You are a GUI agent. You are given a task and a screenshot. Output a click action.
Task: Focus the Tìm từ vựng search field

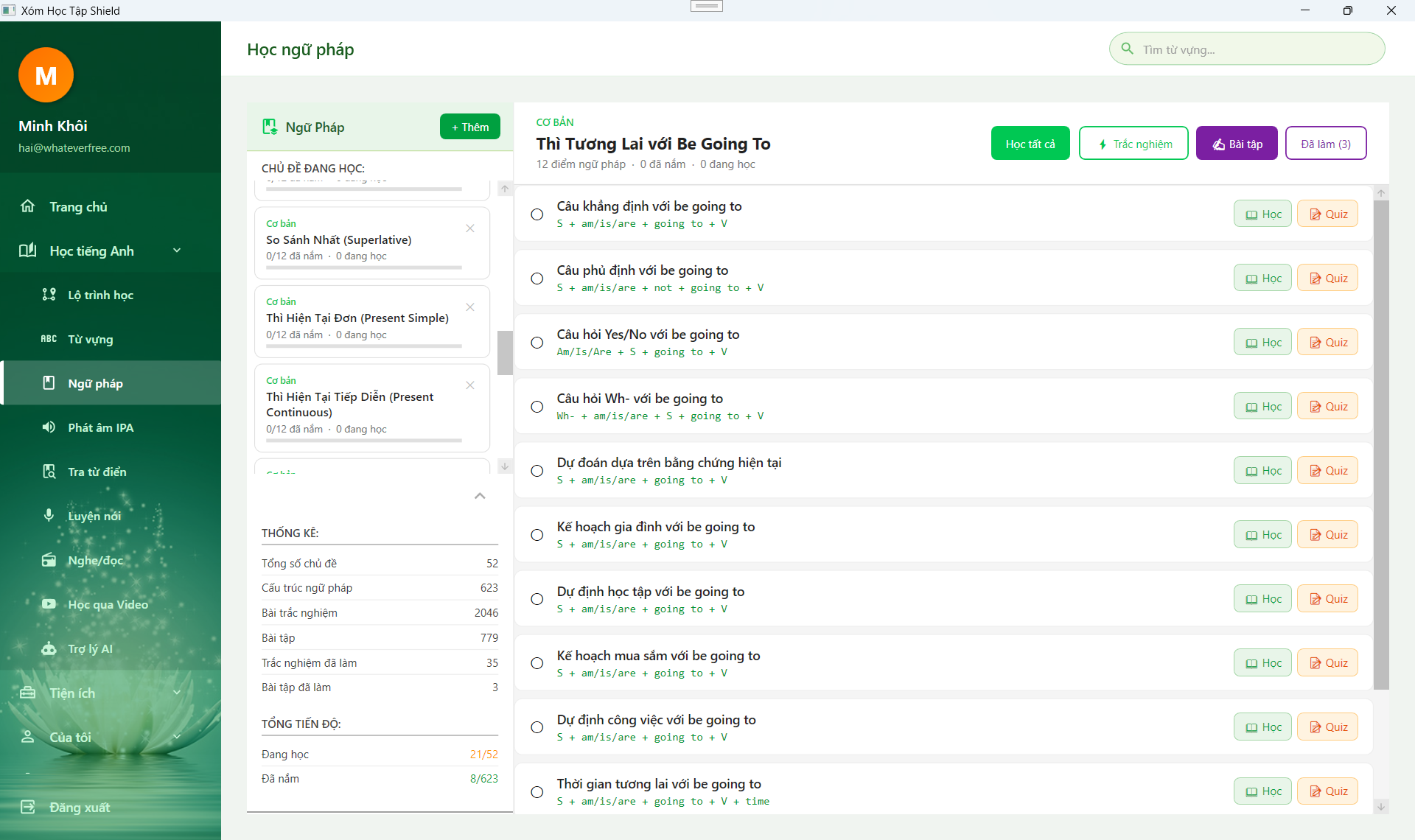(x=1247, y=49)
